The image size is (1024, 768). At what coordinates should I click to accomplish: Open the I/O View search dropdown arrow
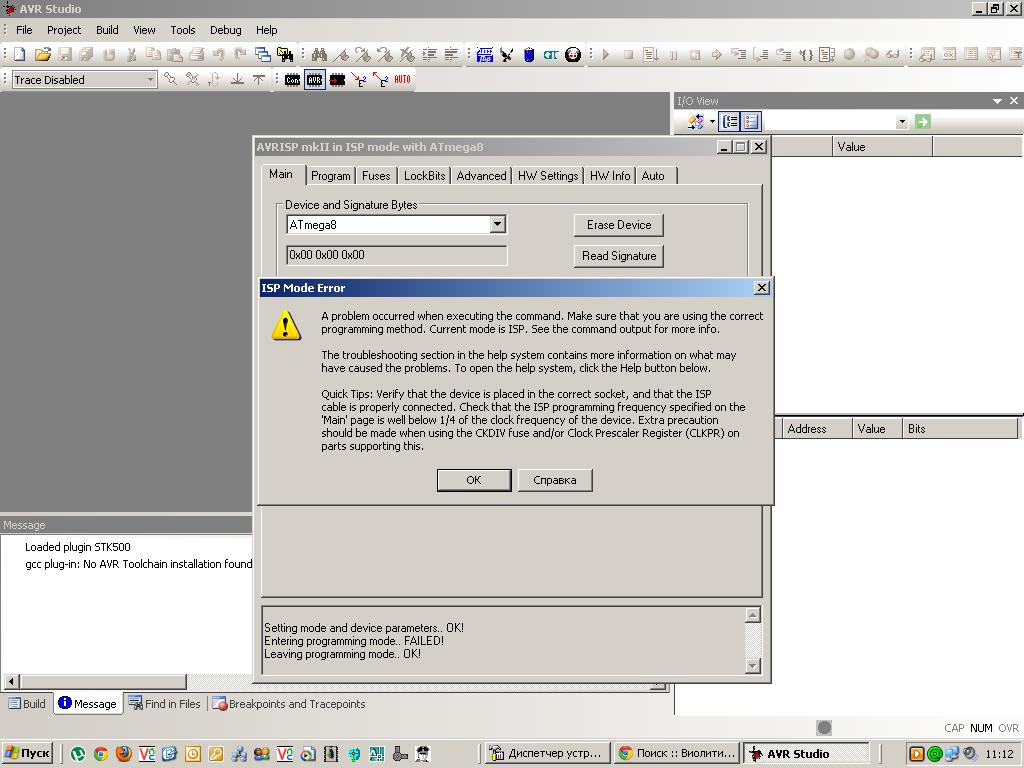point(902,122)
